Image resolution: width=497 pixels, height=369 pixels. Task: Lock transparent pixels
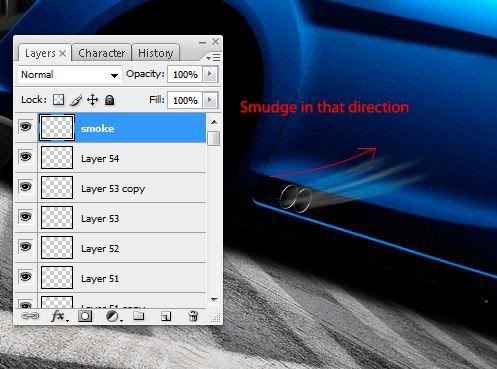[x=59, y=100]
